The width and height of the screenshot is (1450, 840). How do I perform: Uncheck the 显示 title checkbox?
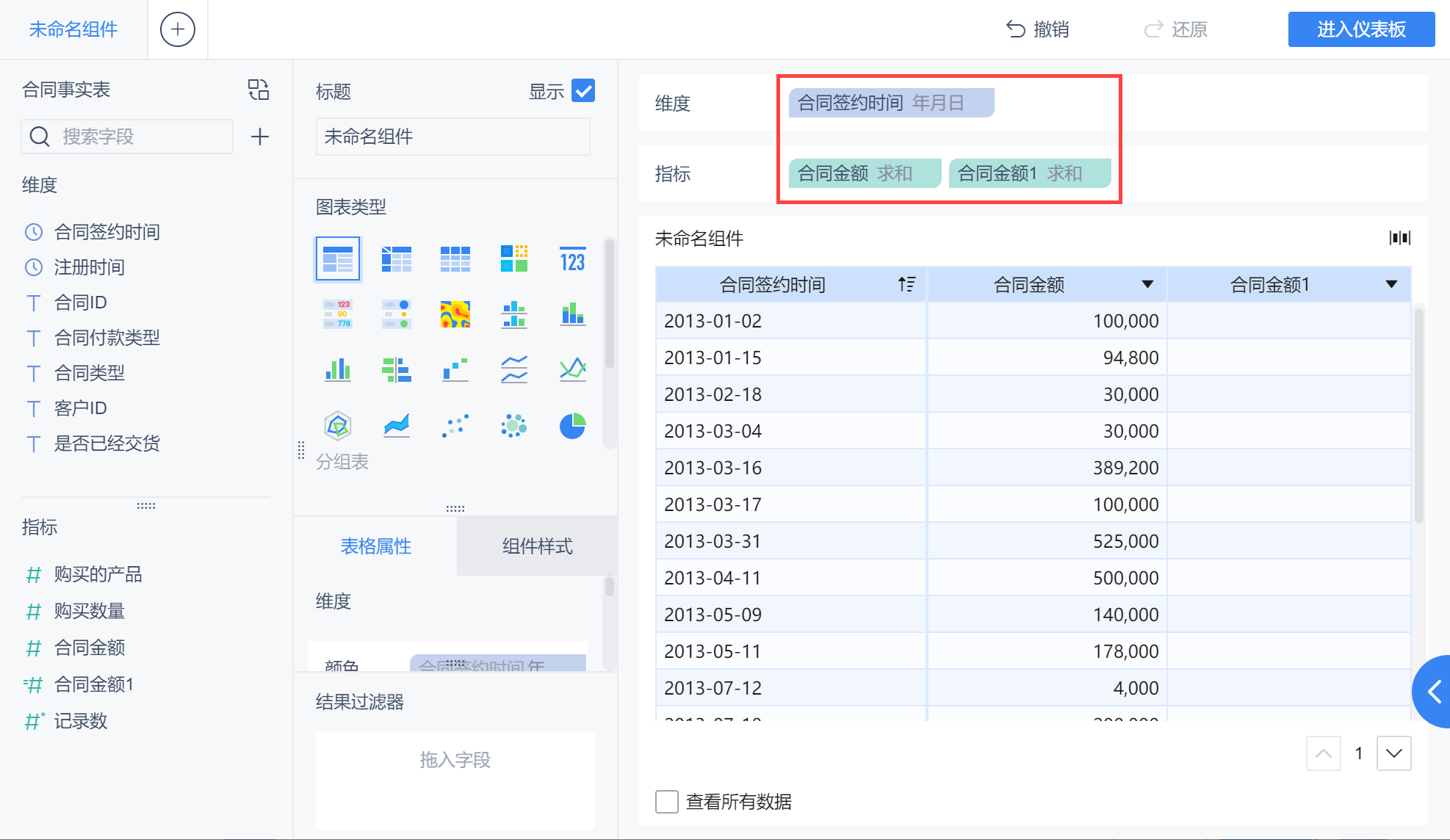[x=583, y=91]
